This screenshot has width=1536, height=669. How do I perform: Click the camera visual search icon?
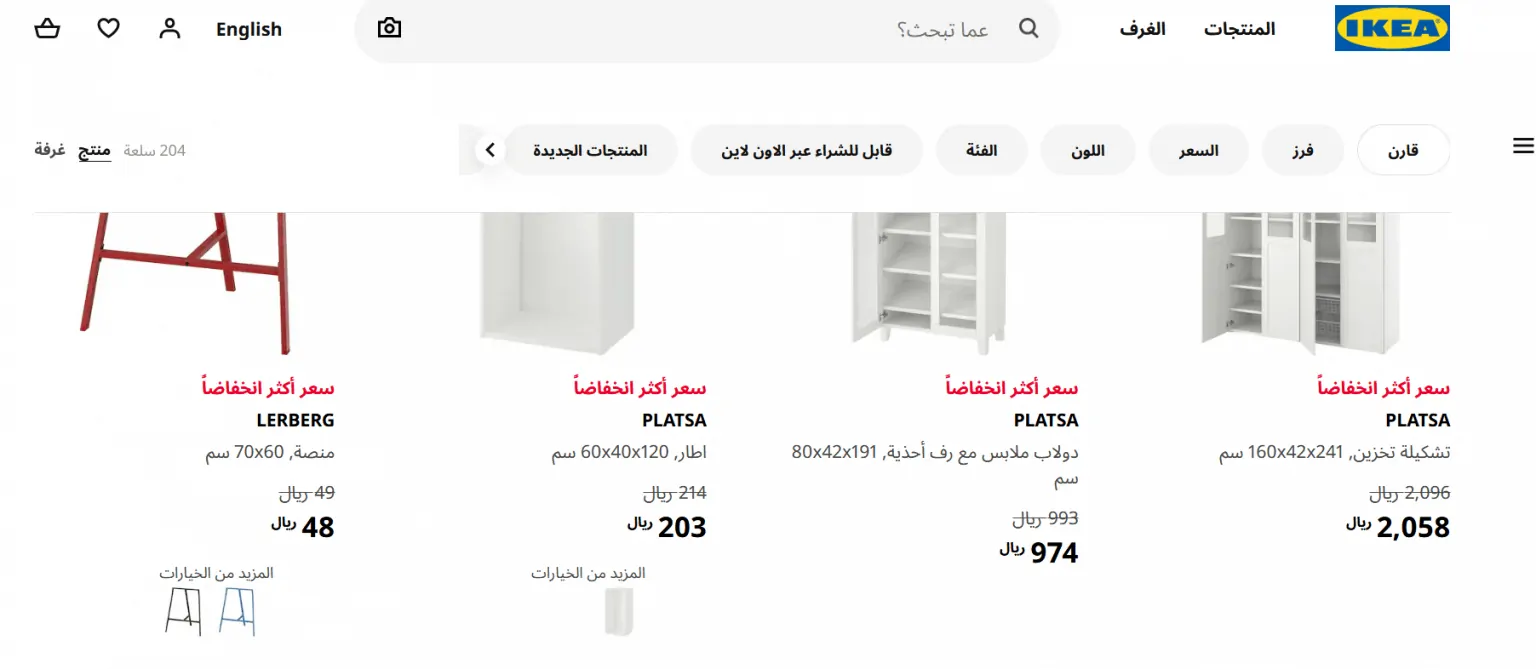pos(389,29)
